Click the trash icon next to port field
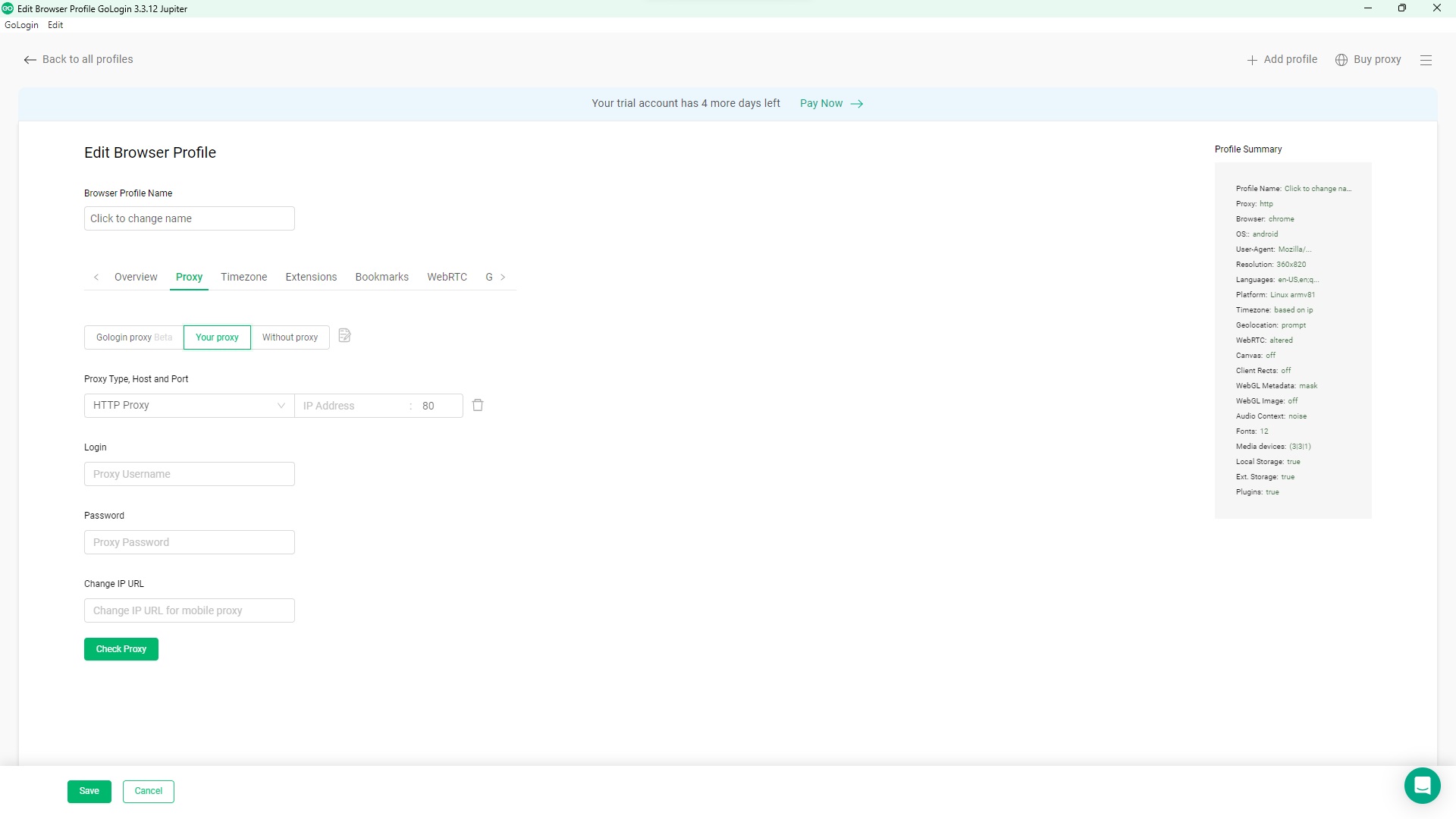 tap(478, 406)
